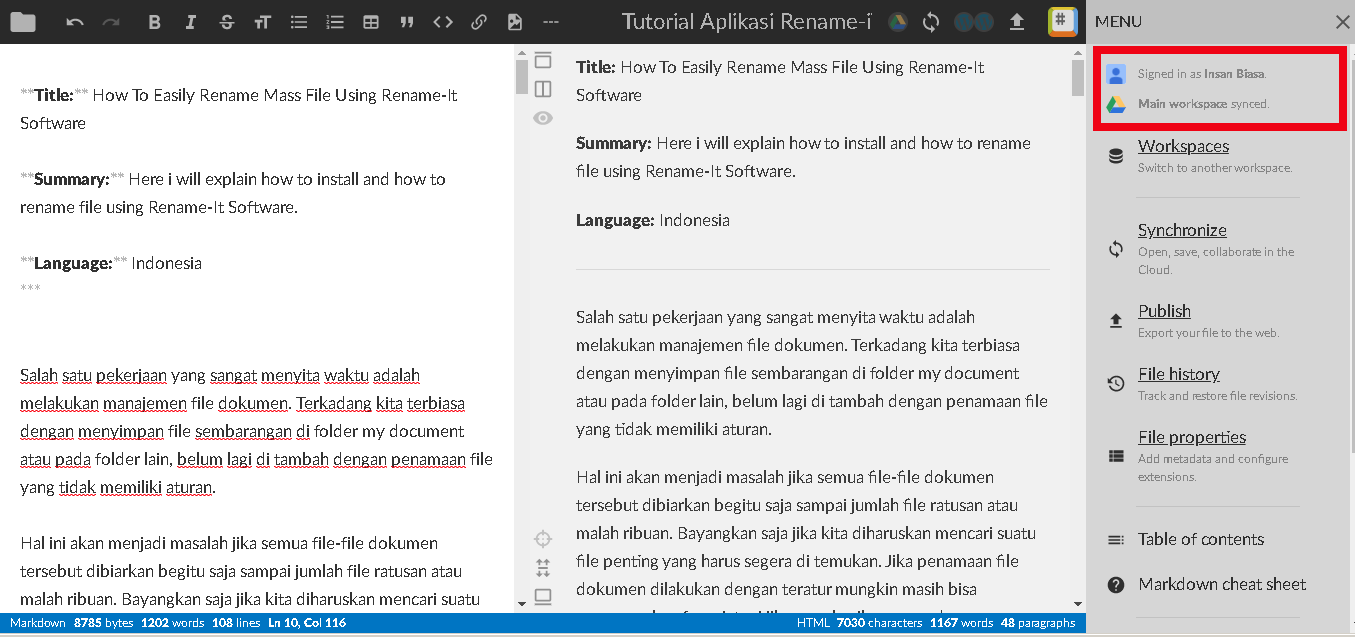The width and height of the screenshot is (1355, 637).
Task: Click the 'MENU' header label
Action: (1118, 22)
